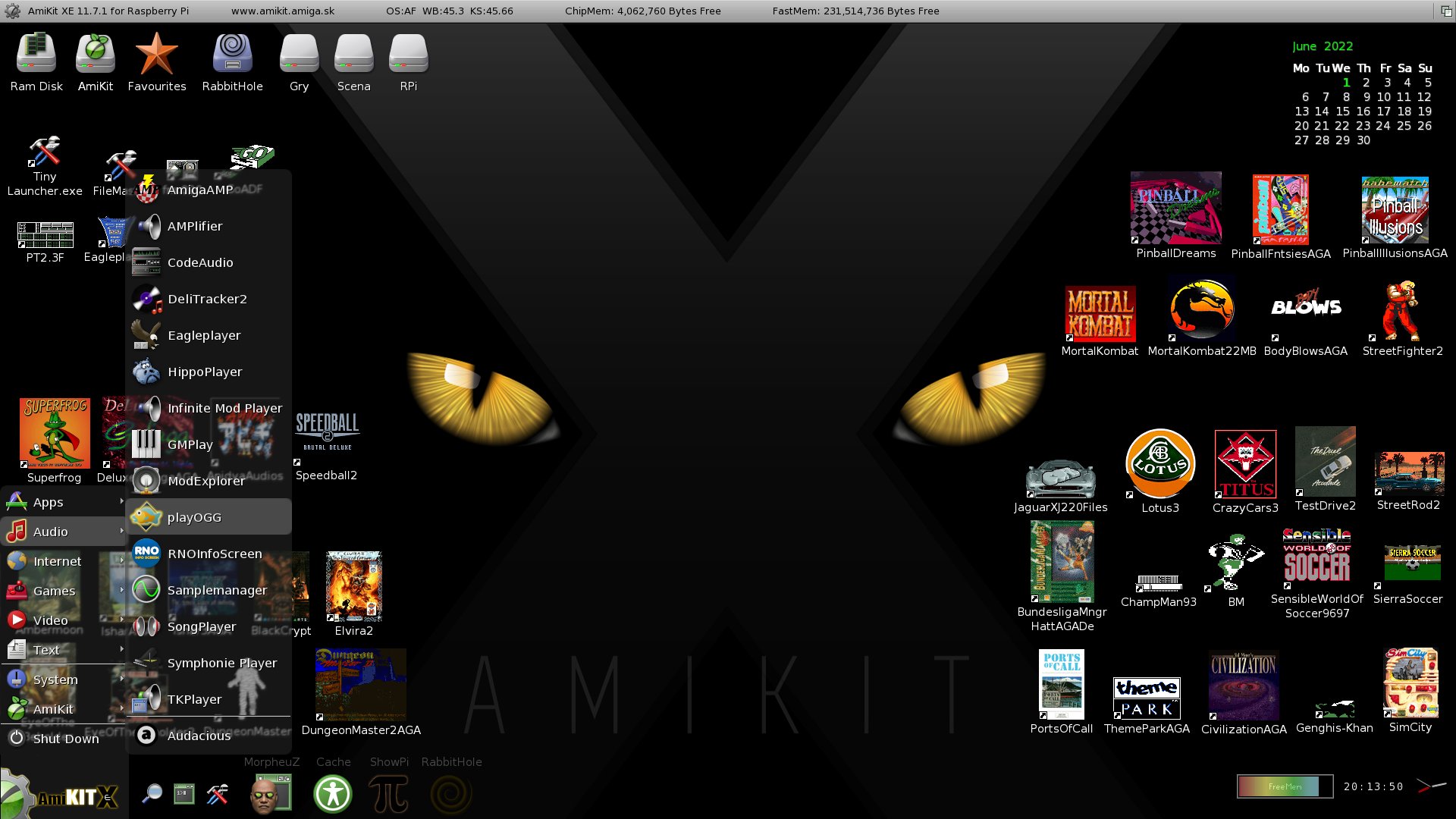Launch the CivilizationAGA game icon

(1244, 685)
